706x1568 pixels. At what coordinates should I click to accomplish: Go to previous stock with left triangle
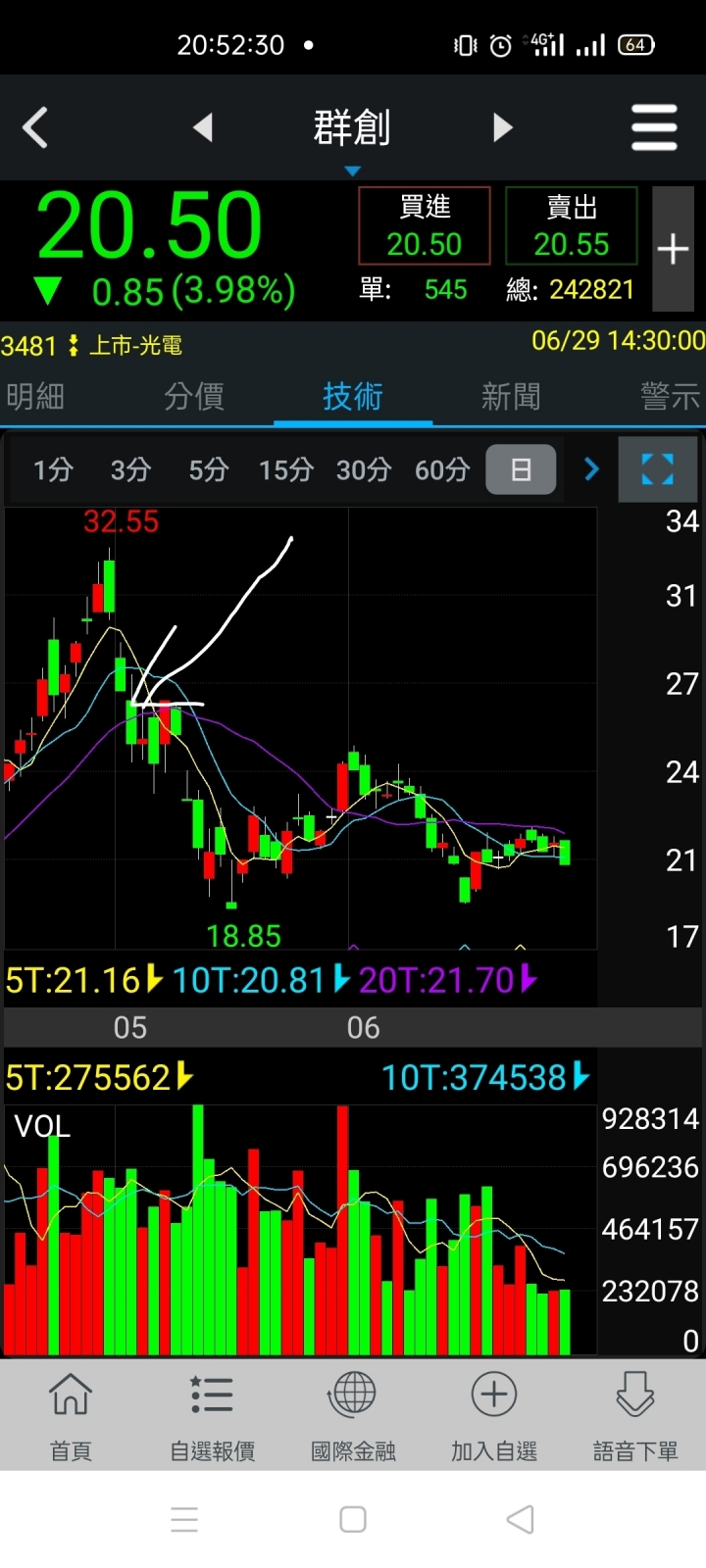coord(203,127)
